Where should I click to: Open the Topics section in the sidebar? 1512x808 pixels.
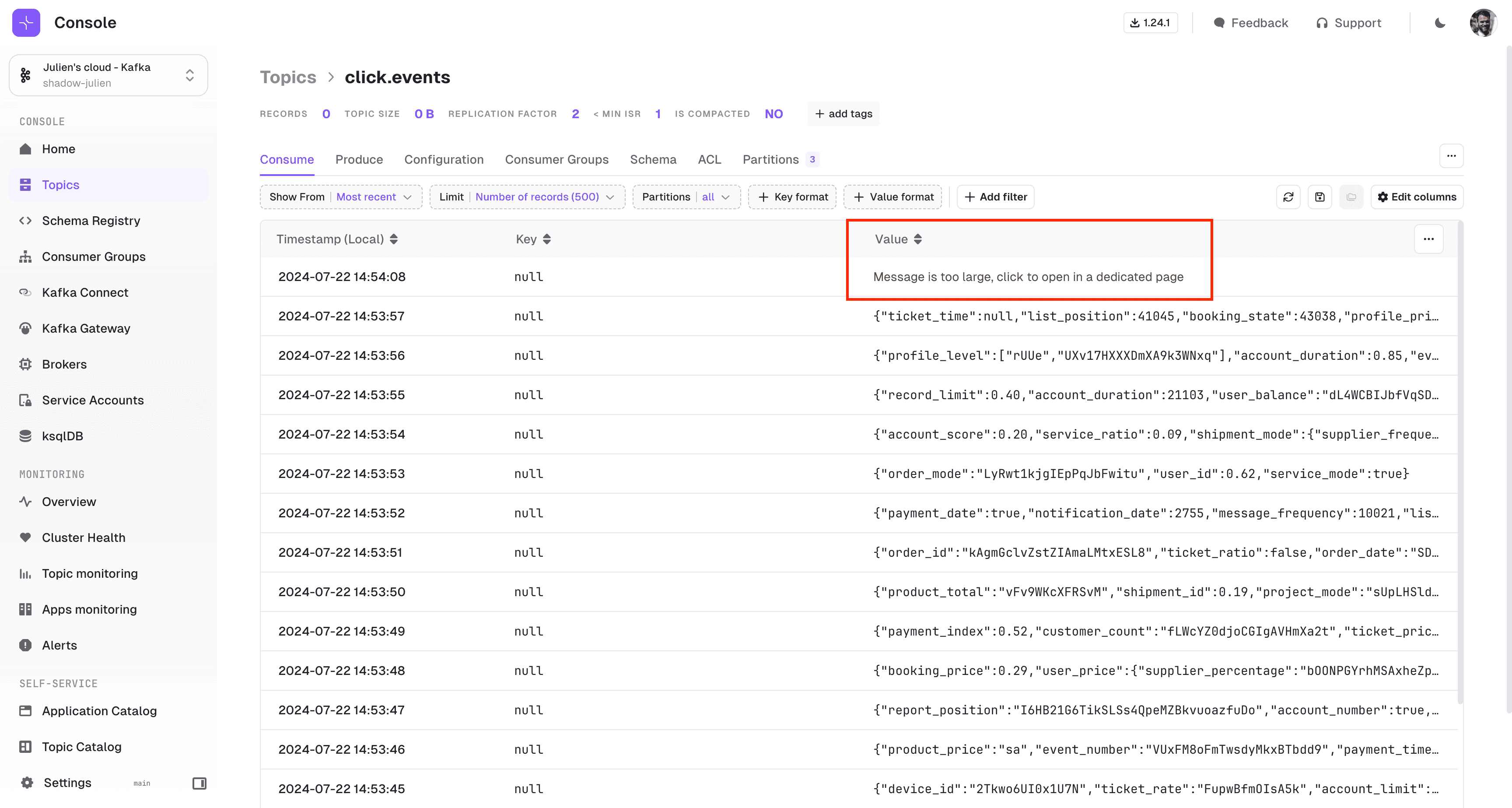point(60,184)
